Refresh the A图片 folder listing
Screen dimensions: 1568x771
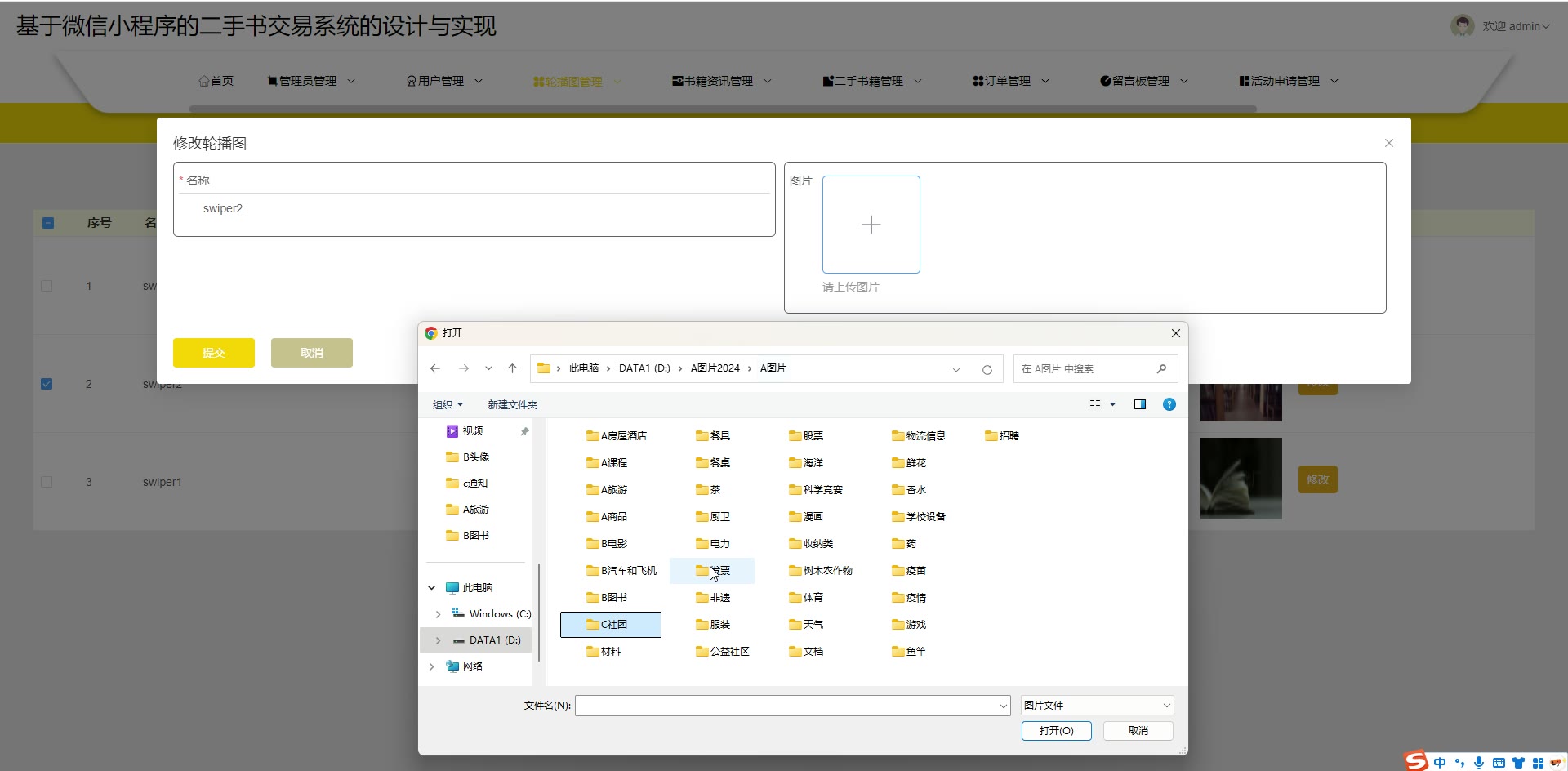point(987,369)
